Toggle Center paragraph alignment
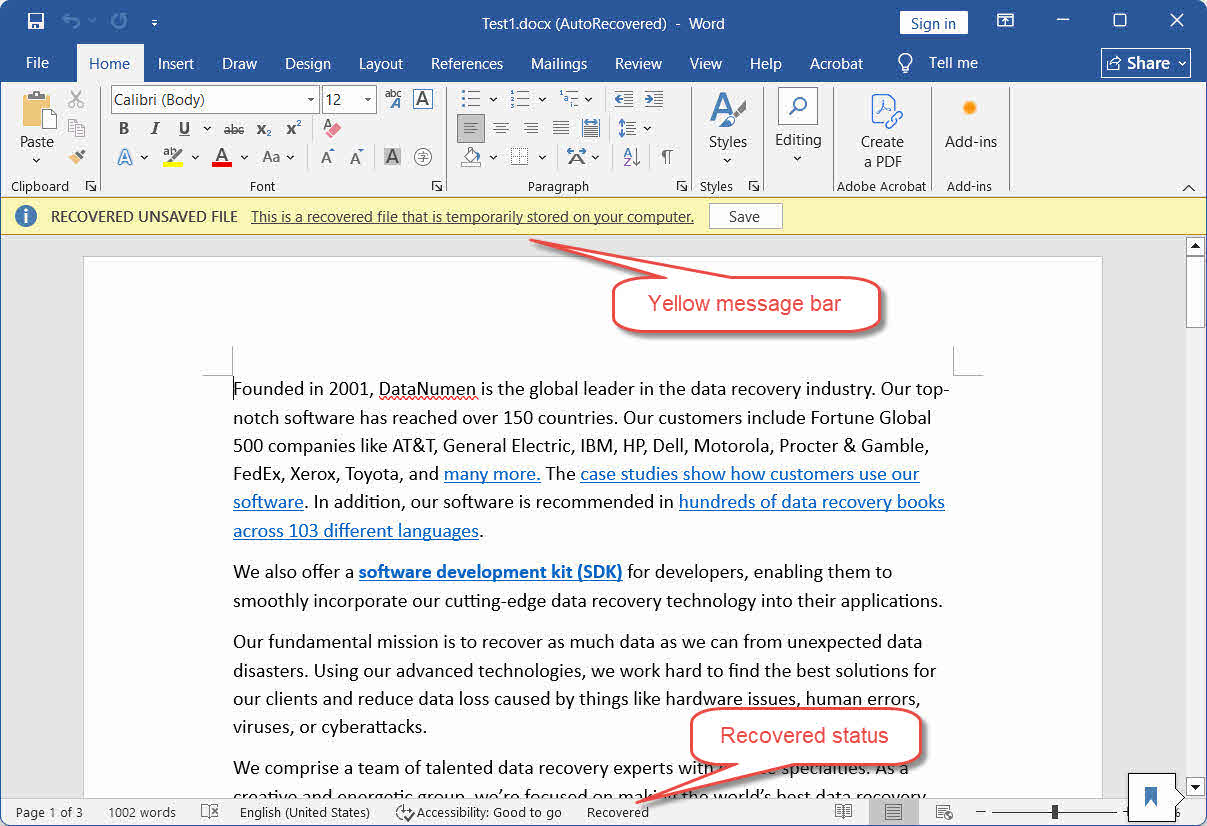This screenshot has height=826, width=1207. click(501, 128)
